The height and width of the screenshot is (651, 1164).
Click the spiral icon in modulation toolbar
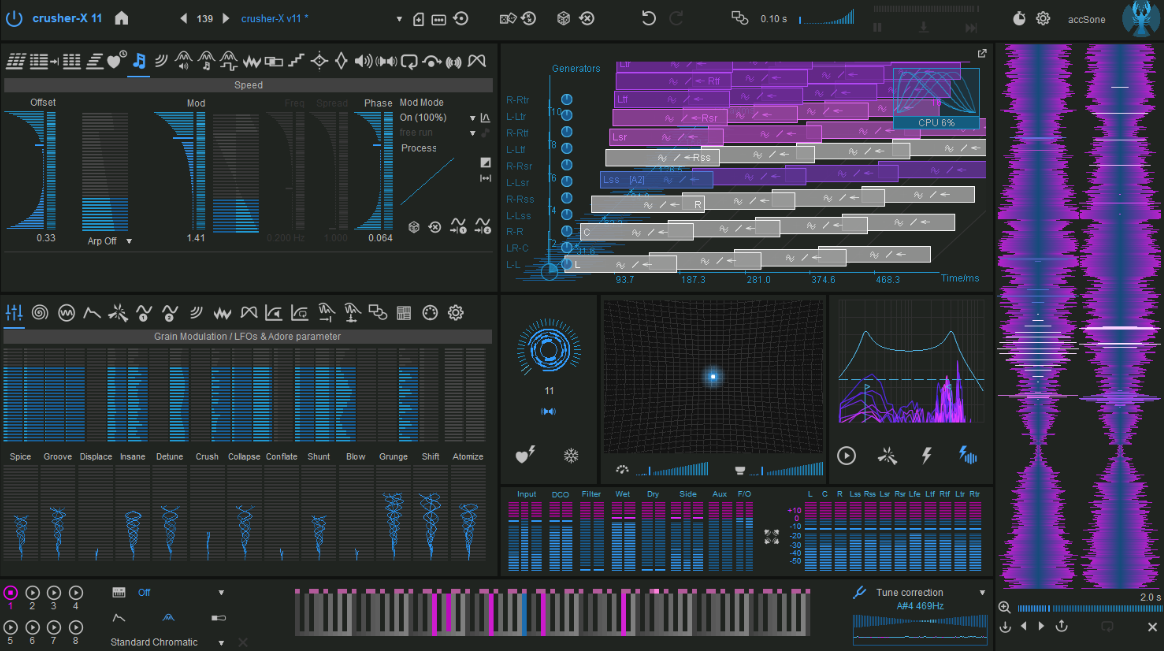point(40,313)
